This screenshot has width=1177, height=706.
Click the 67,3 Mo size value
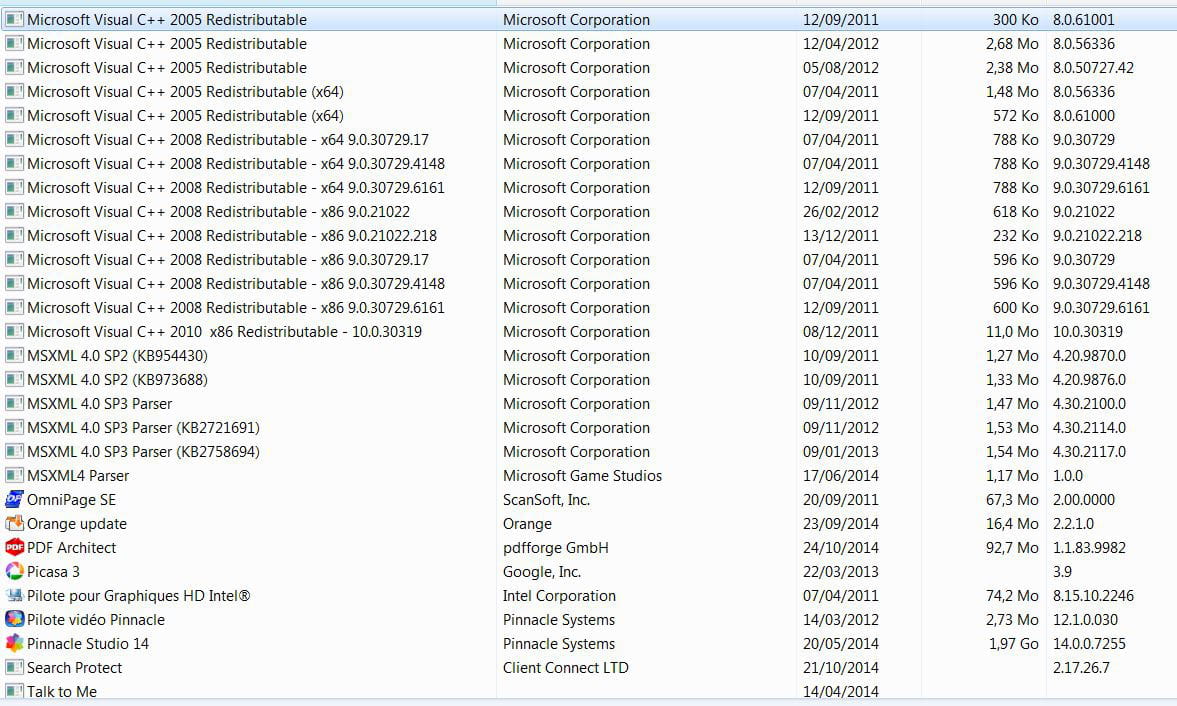coord(1013,500)
